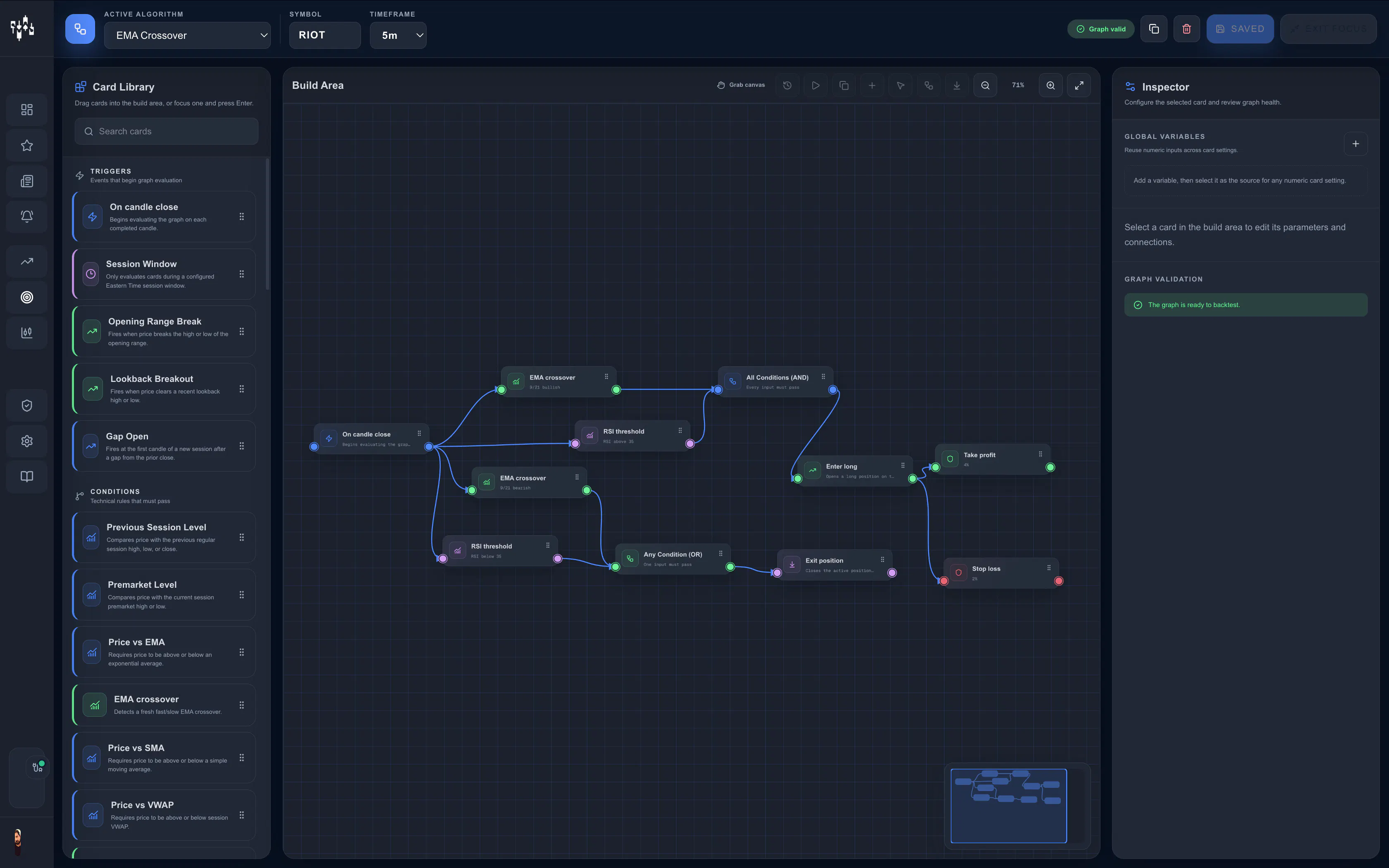
Task: Open the candlestick chart icon in sidebar
Action: coord(27,333)
